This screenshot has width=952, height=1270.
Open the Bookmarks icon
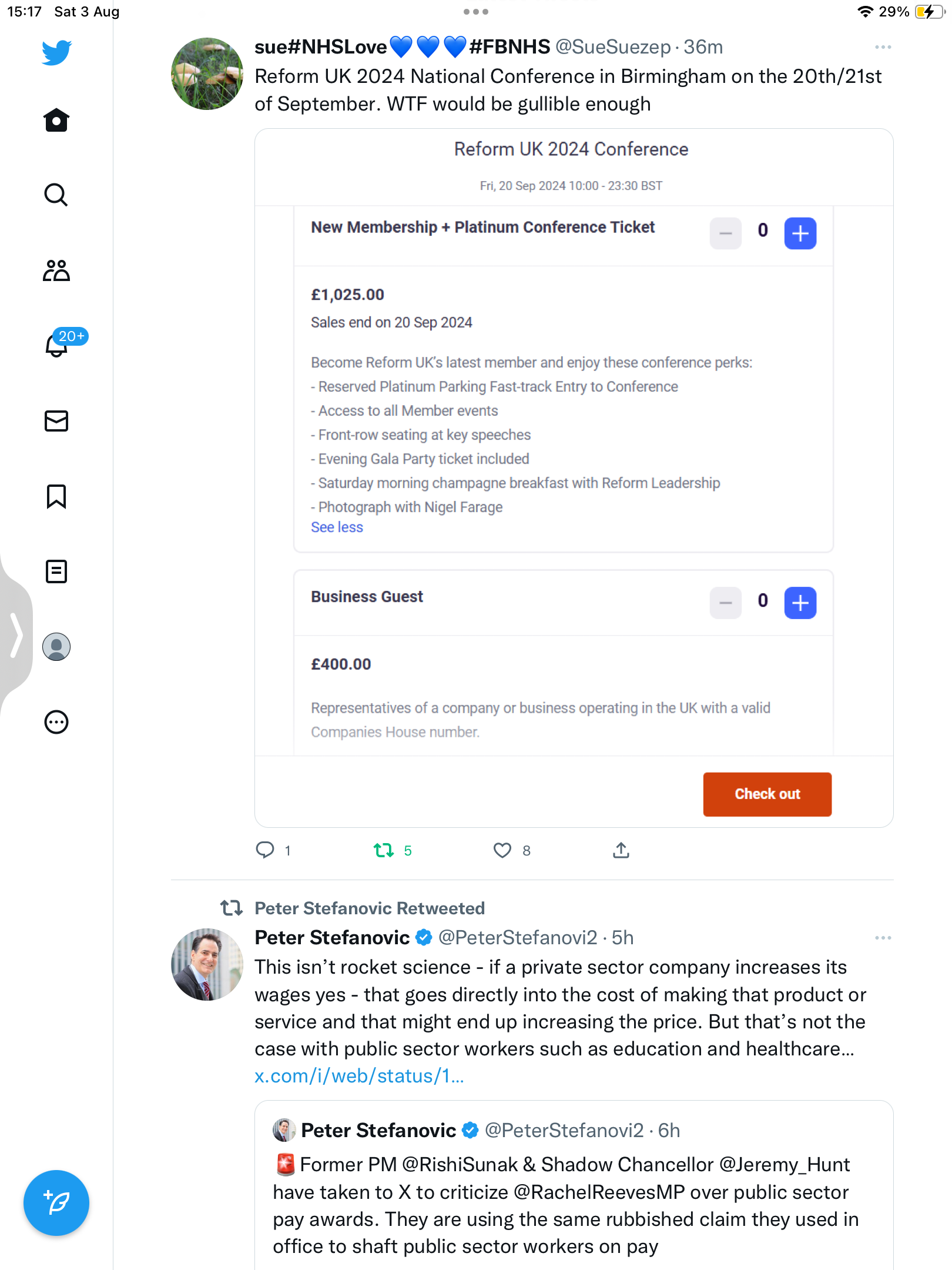tap(56, 496)
